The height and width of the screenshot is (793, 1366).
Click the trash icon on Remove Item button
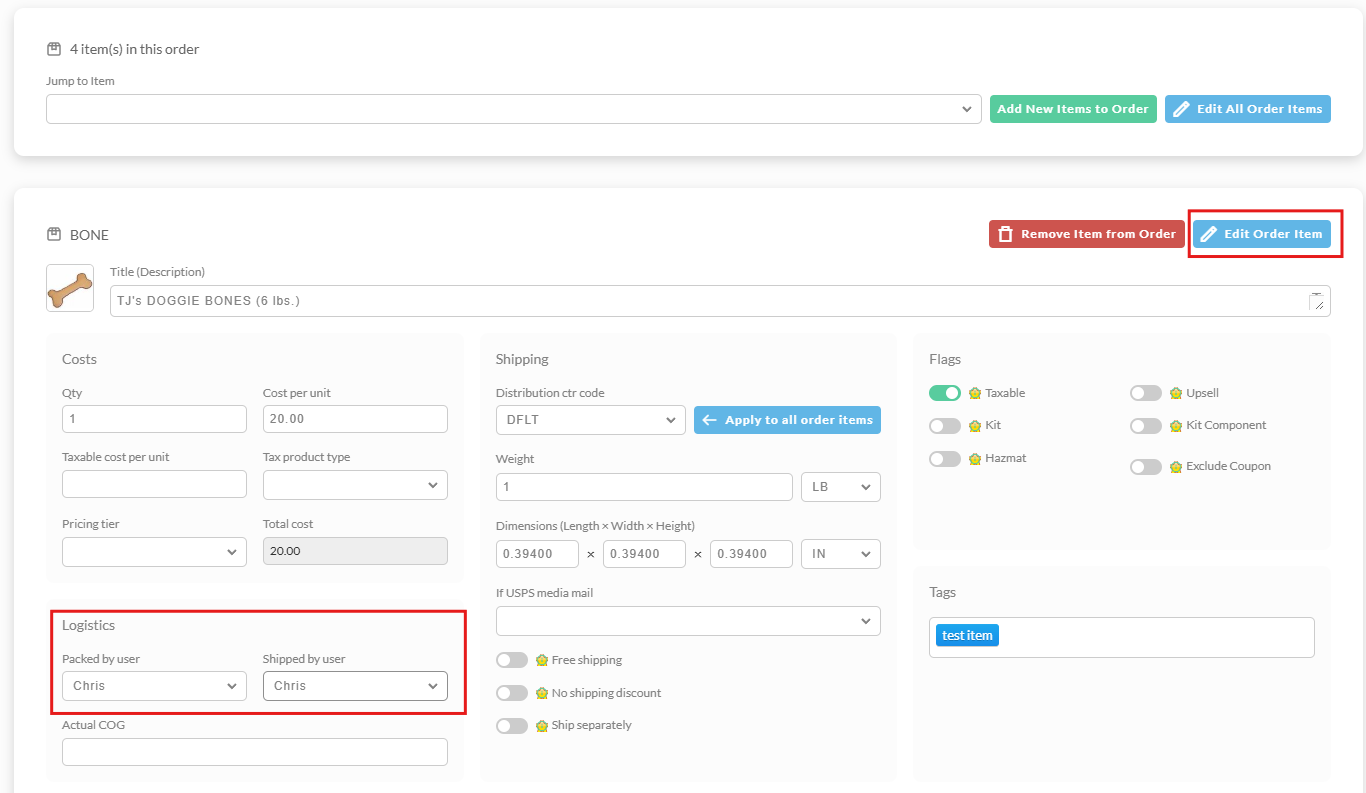1006,234
